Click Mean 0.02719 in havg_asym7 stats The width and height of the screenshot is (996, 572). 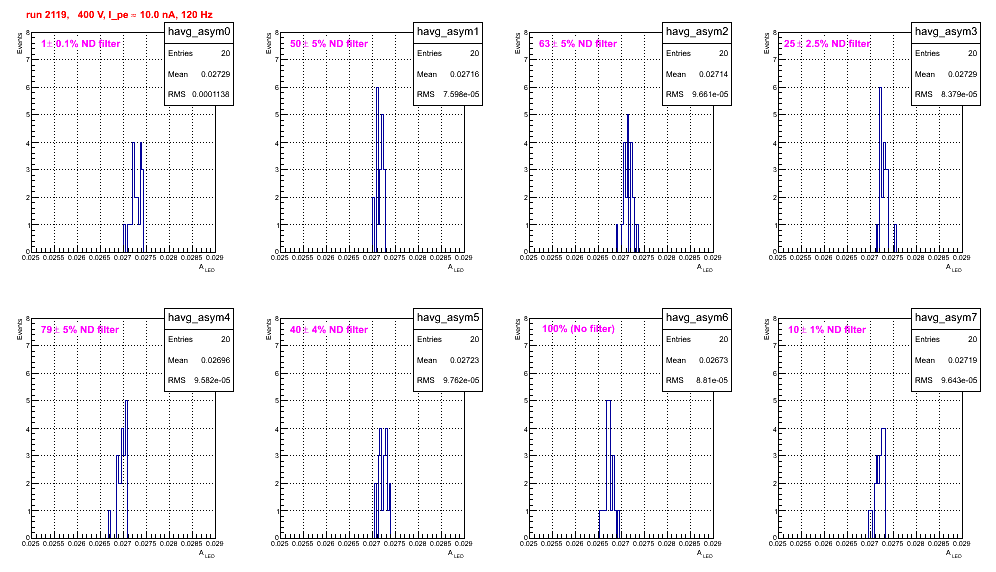click(946, 360)
